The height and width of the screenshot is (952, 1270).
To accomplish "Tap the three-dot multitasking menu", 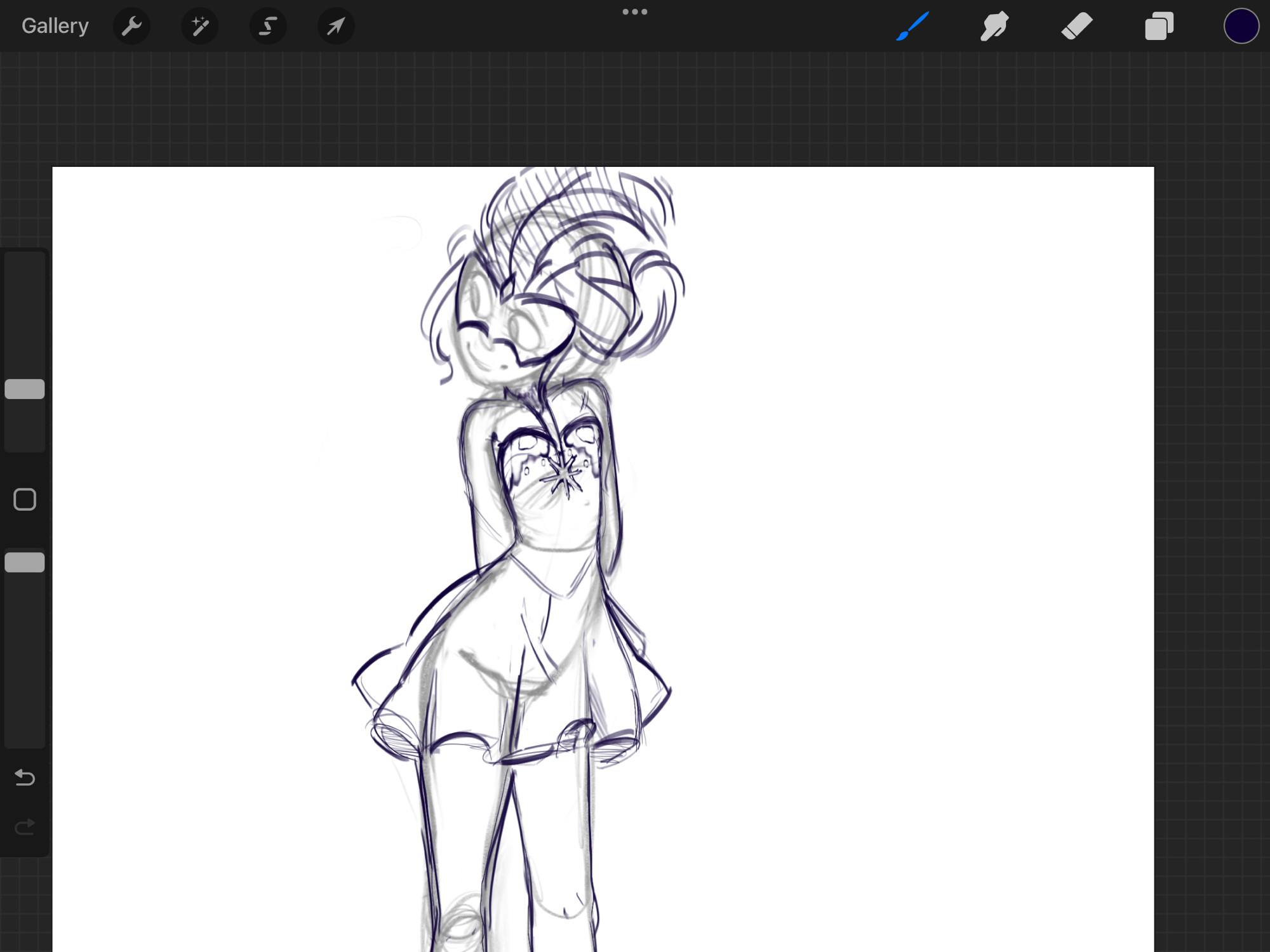I will 634,12.
